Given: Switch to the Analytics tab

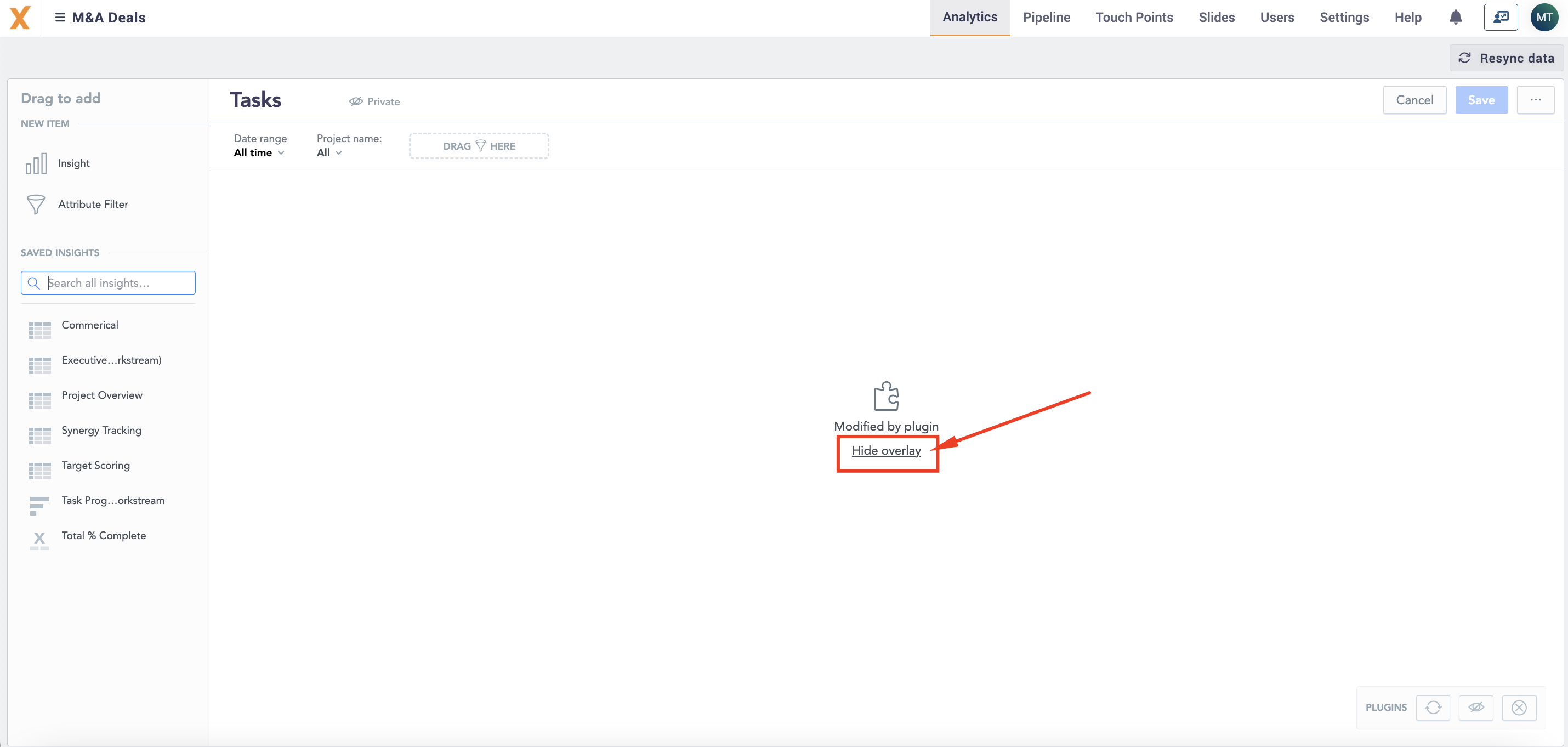Looking at the screenshot, I should [x=970, y=17].
